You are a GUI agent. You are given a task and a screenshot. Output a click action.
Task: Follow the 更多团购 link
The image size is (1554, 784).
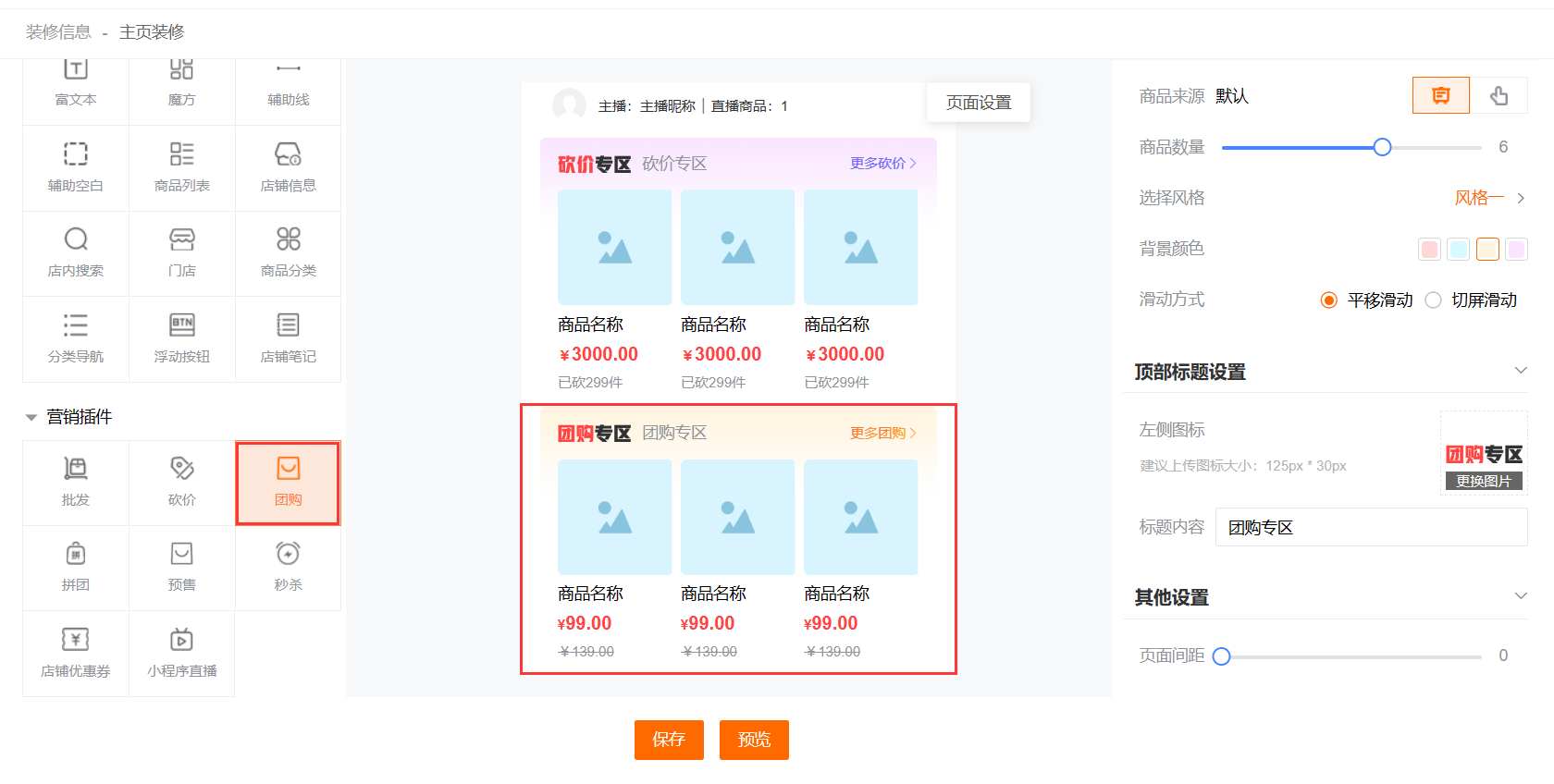(882, 433)
